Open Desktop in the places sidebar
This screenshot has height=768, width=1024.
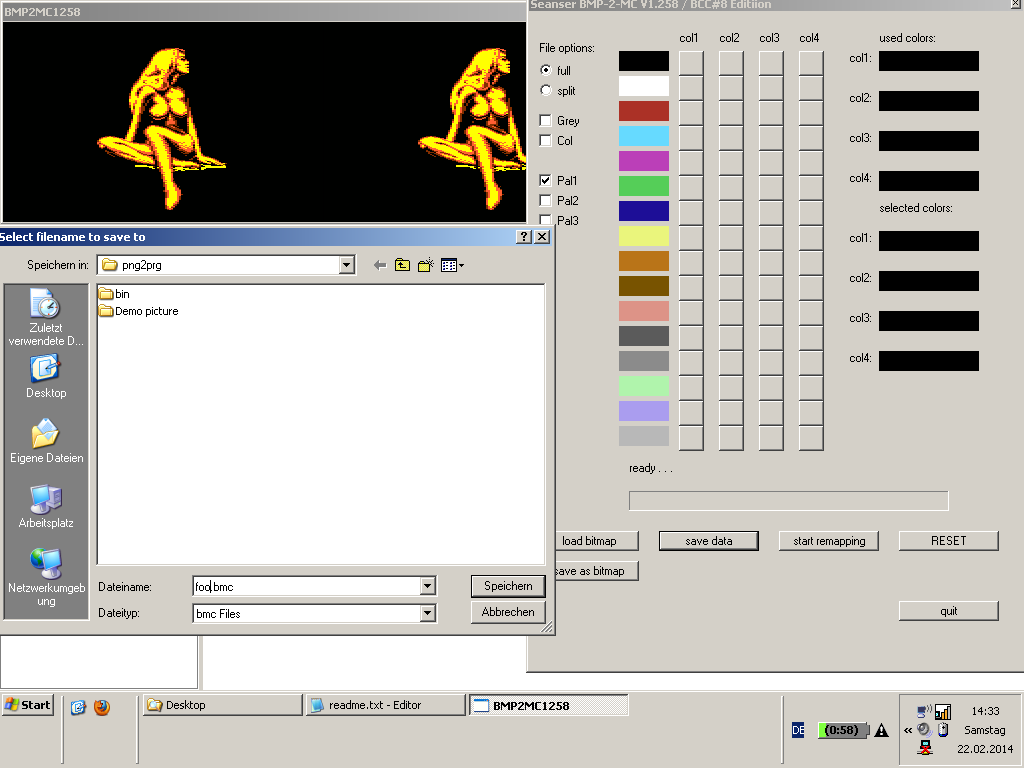(x=46, y=377)
